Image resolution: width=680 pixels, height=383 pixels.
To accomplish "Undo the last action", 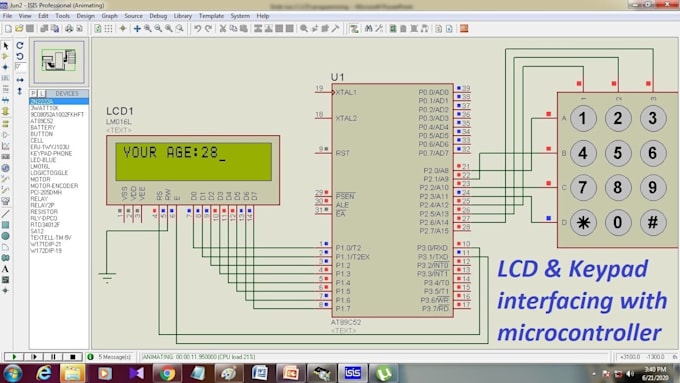I will (x=197, y=29).
